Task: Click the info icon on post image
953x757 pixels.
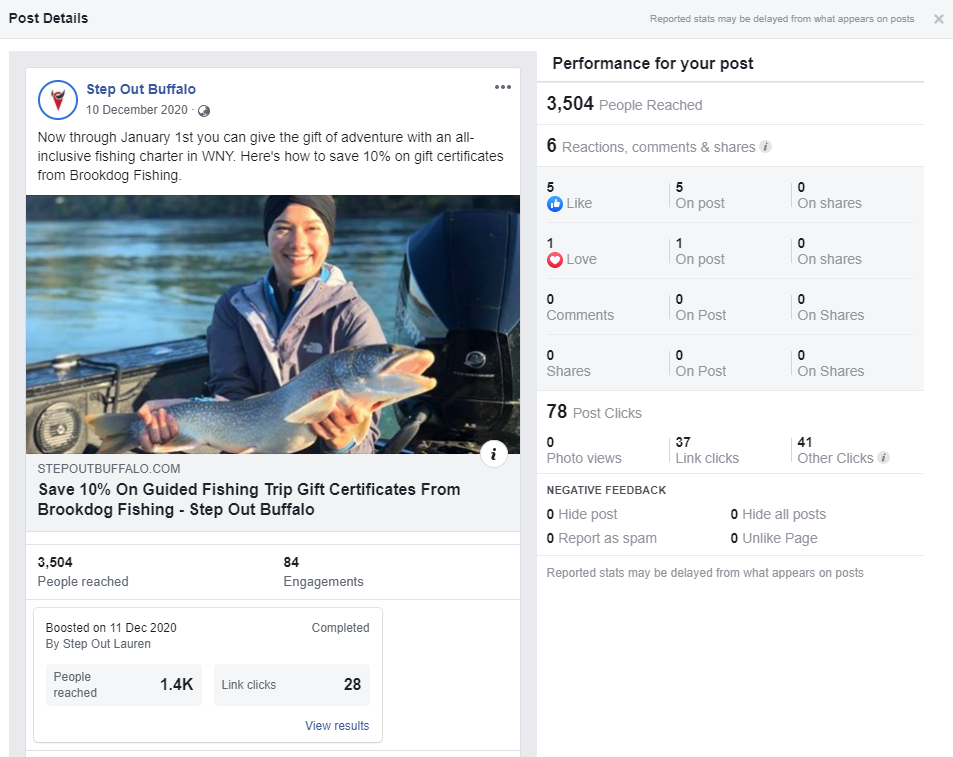Action: coord(494,453)
